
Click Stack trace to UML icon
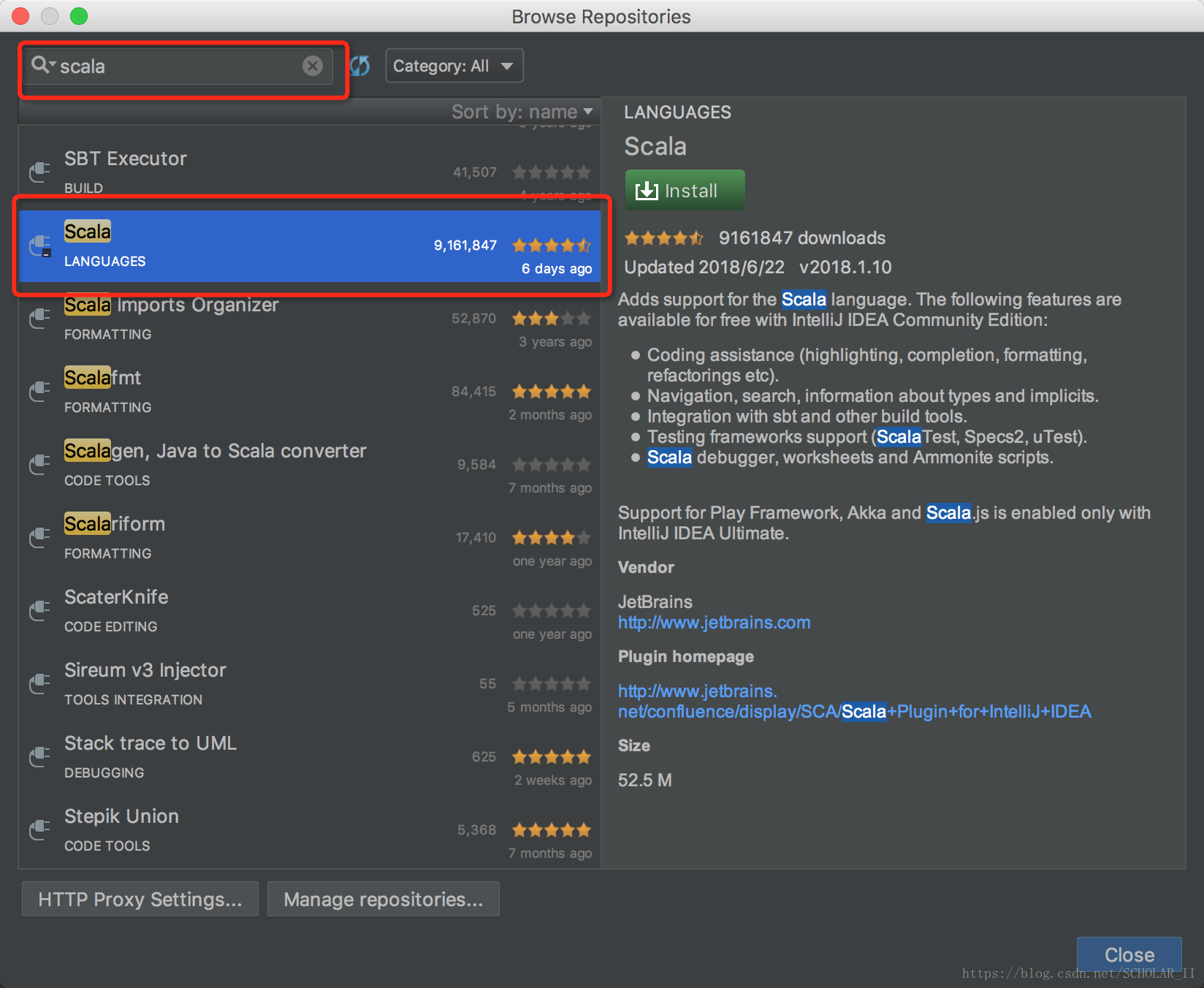39,757
